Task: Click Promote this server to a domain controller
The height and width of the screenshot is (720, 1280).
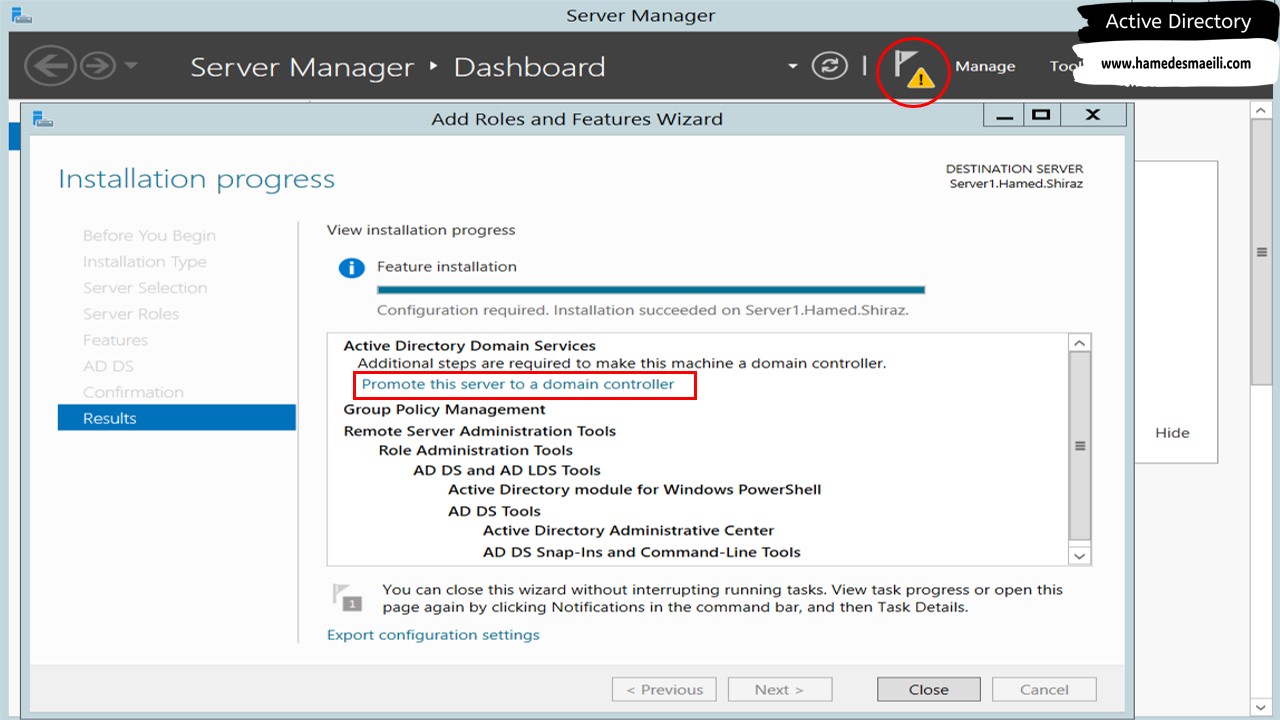Action: pos(518,384)
